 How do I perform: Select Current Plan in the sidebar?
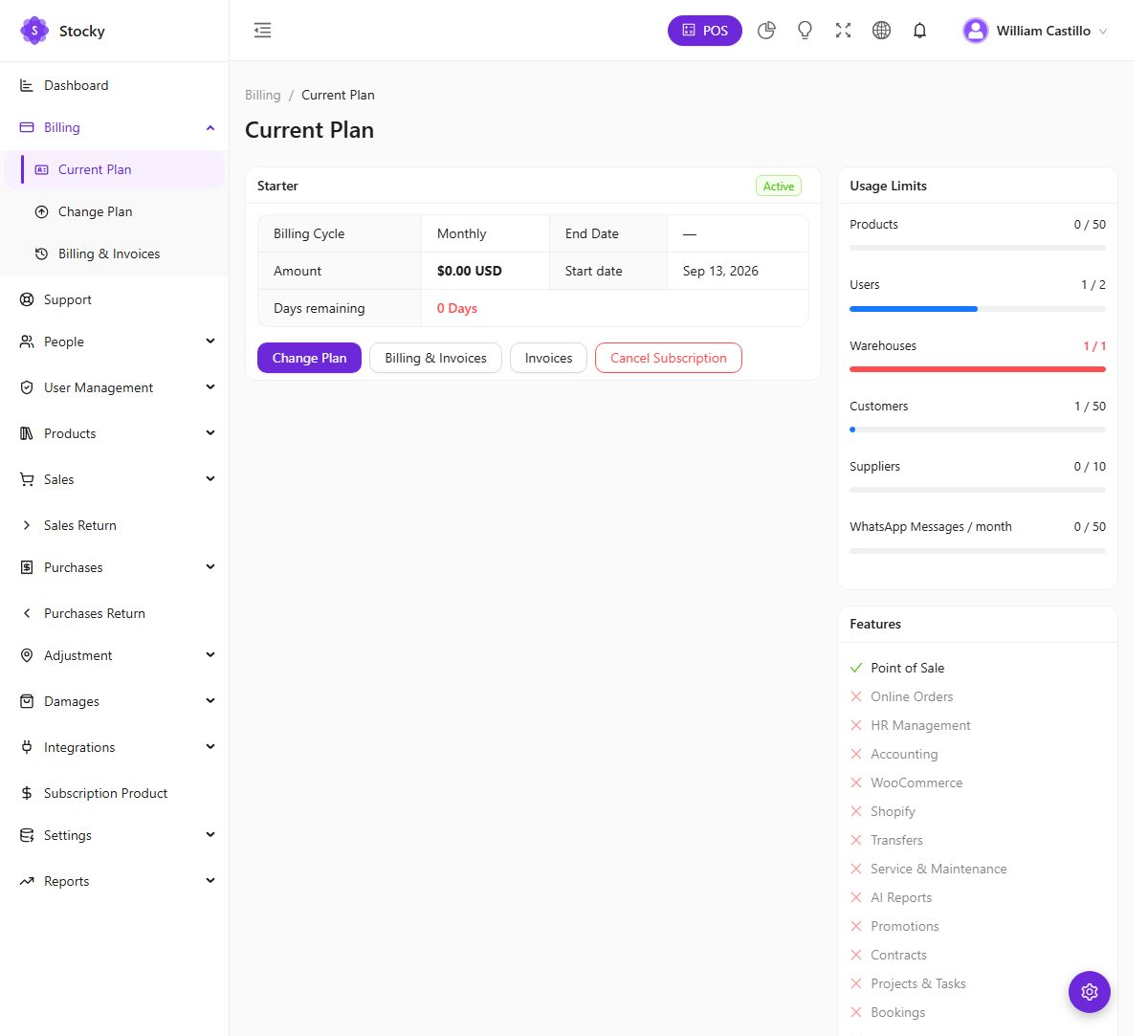[x=115, y=169]
